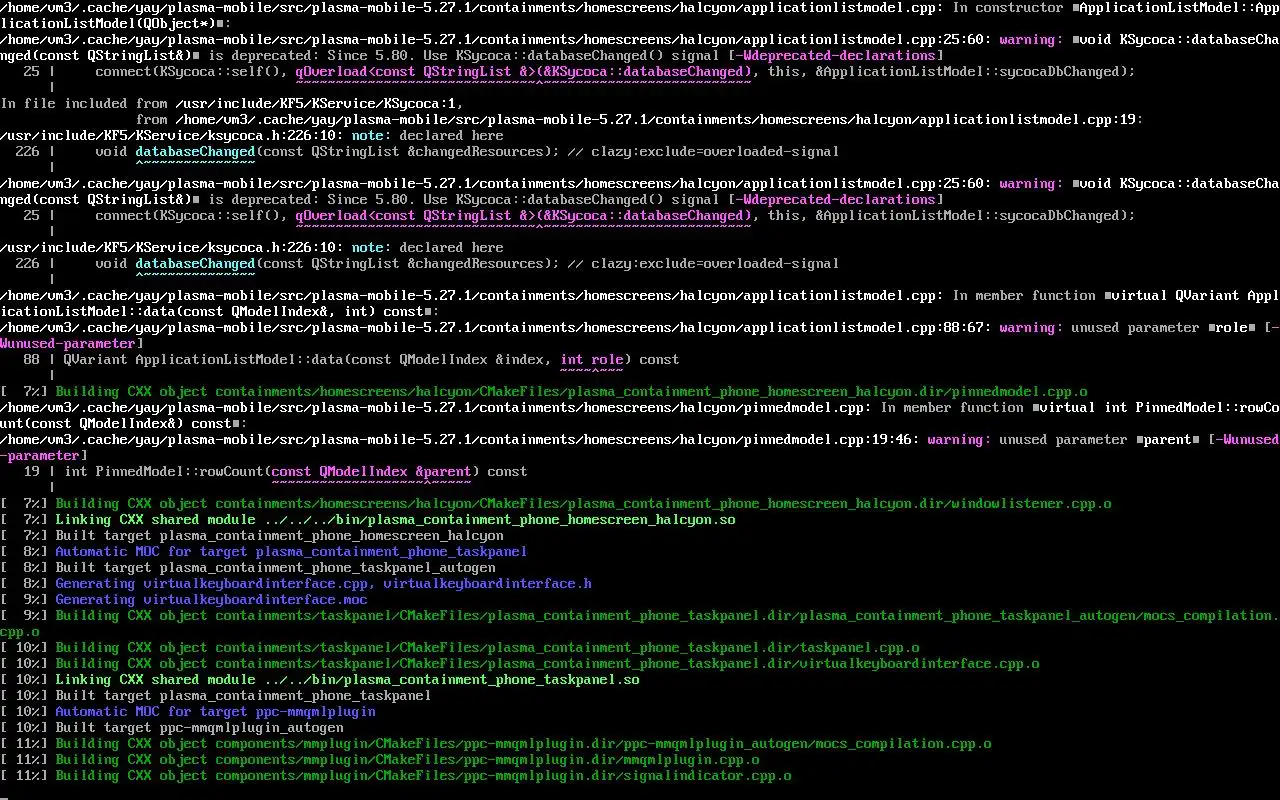This screenshot has width=1280, height=800.
Task: Click the pinnedmodel.cpp.o build line
Action: point(544,392)
